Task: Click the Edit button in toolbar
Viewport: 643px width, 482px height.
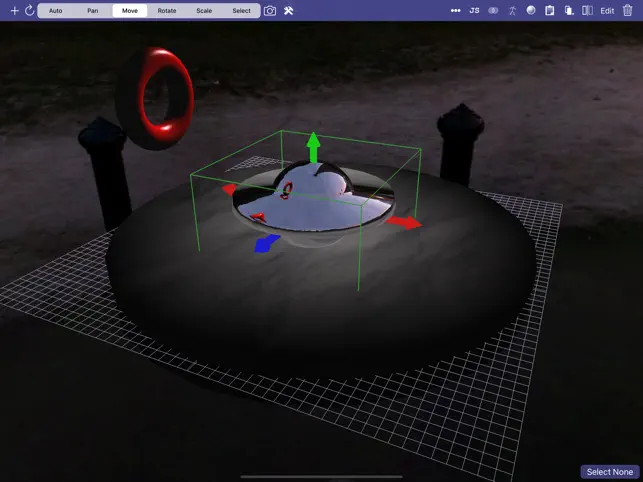Action: (607, 11)
